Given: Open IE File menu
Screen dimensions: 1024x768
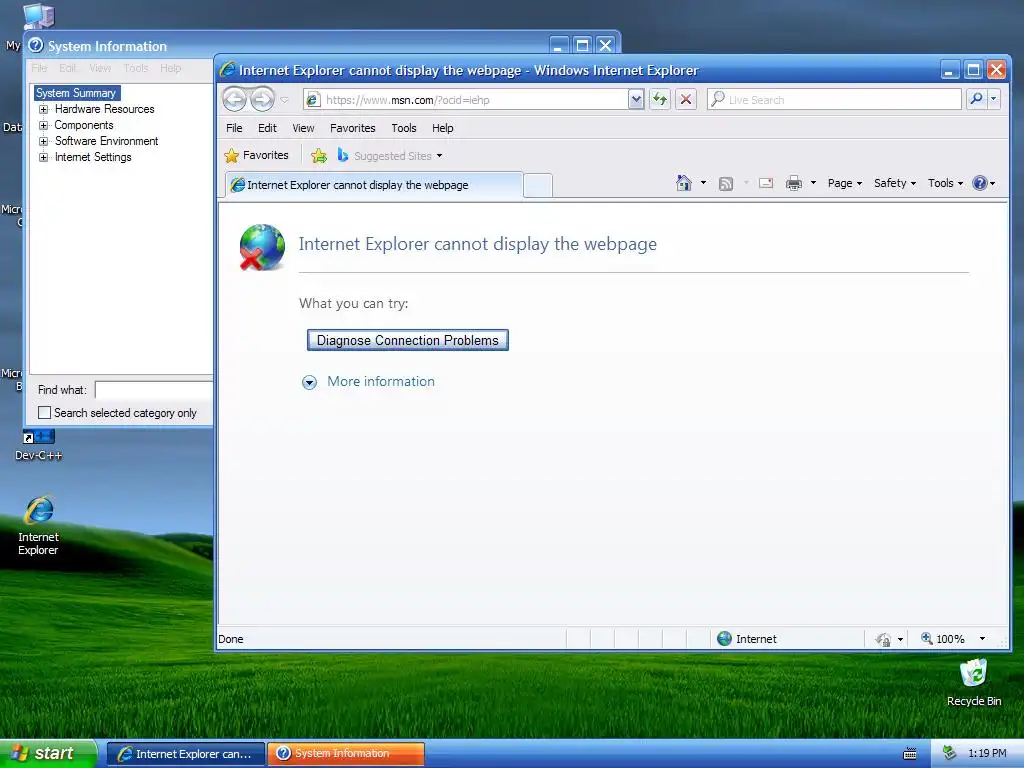Looking at the screenshot, I should click(234, 128).
